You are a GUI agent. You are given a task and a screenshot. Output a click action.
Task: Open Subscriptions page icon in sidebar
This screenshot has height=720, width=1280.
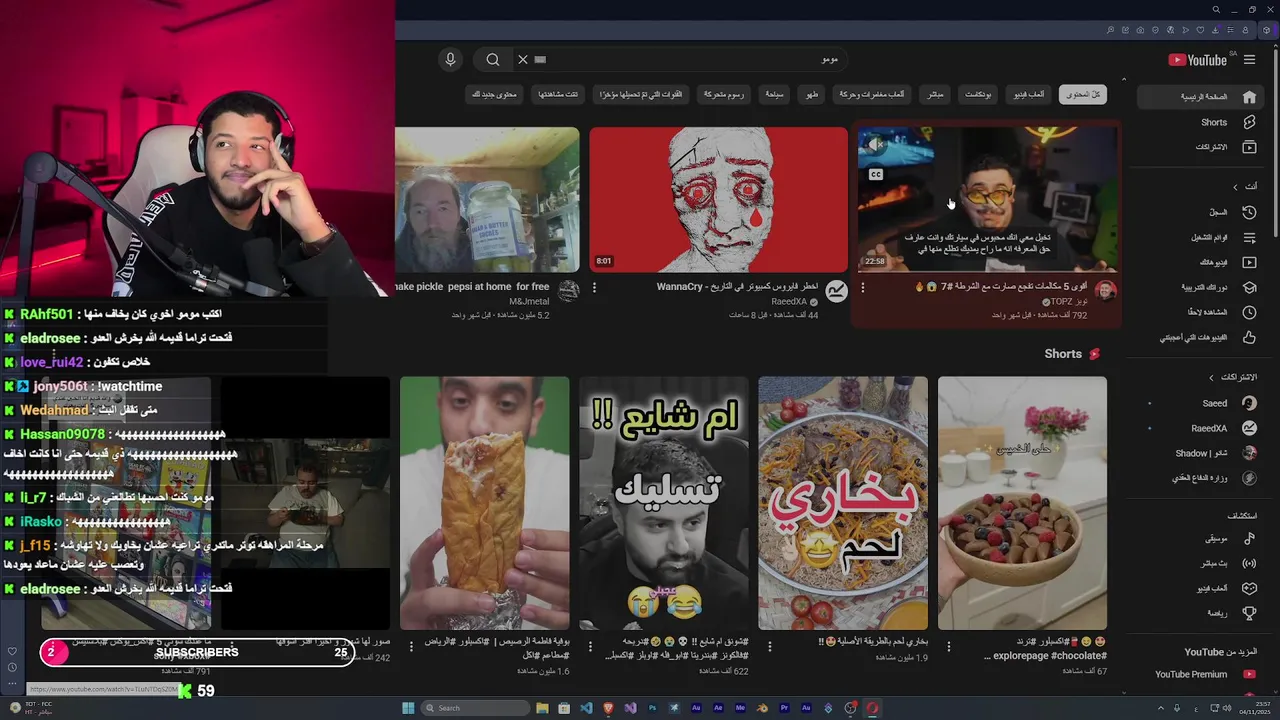[1249, 147]
